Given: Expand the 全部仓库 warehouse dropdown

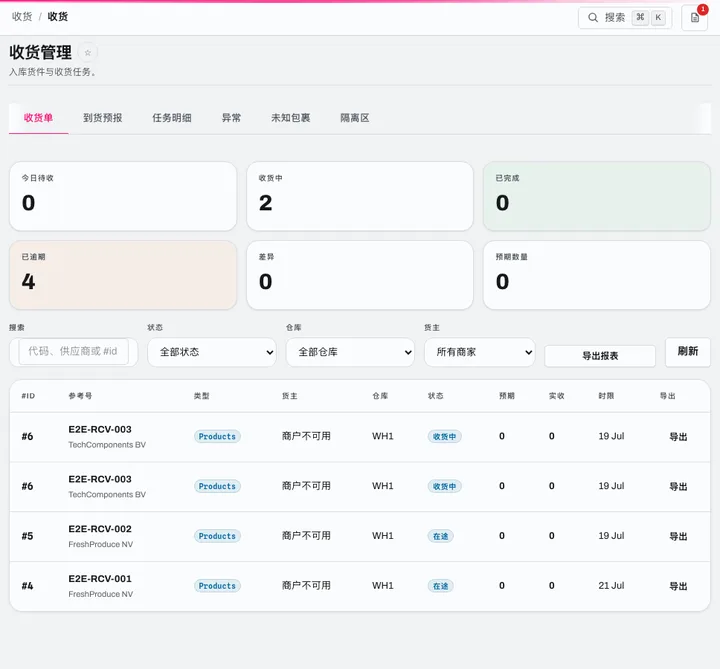Looking at the screenshot, I should [x=350, y=352].
